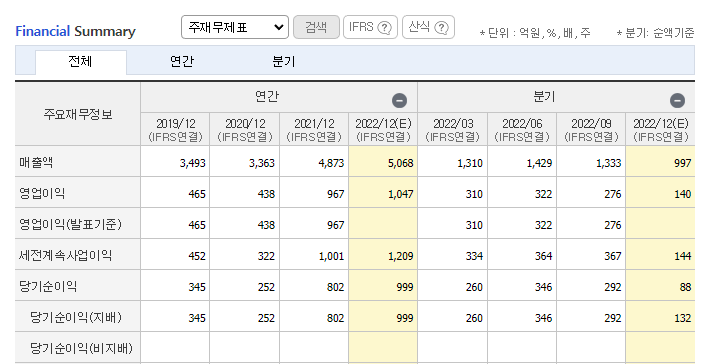
Task: Switch to the 분기 tab
Action: click(x=284, y=62)
